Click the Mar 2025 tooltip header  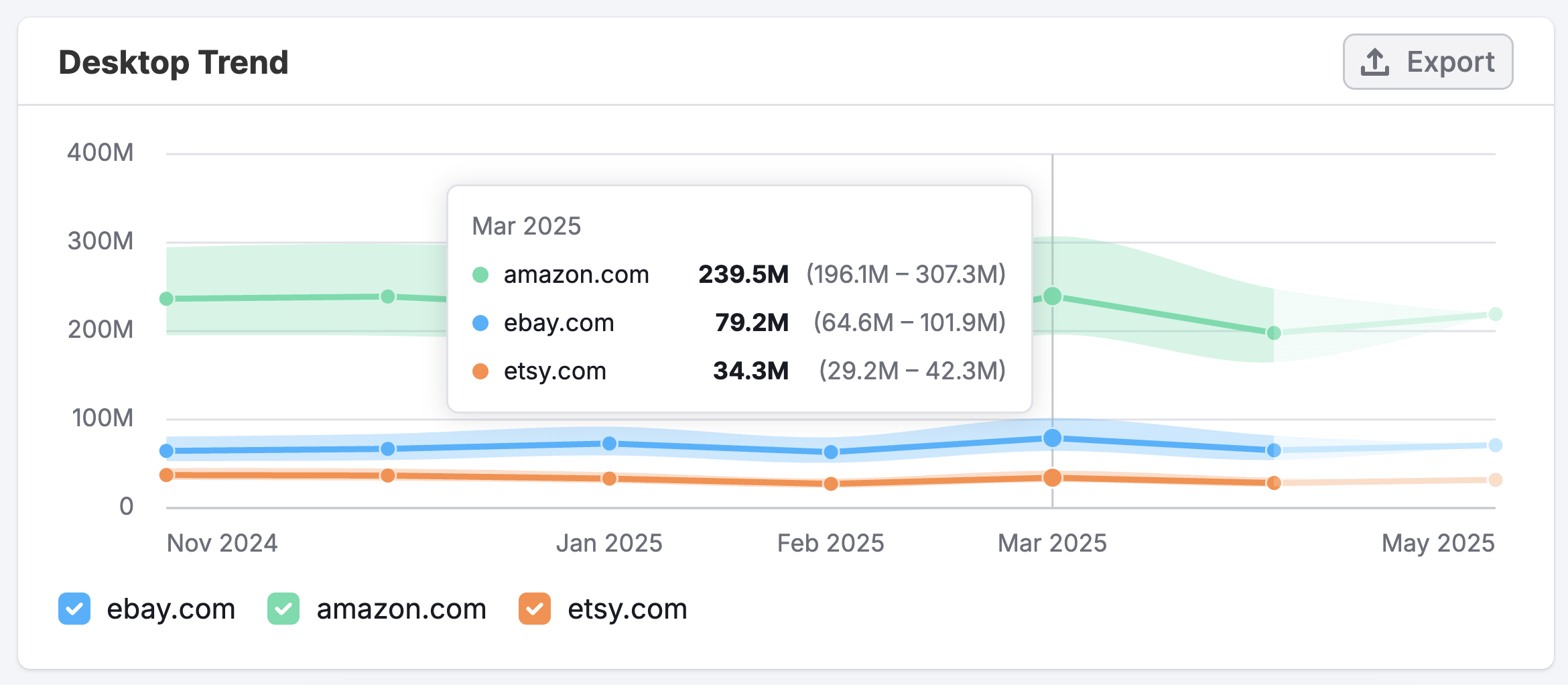(x=527, y=226)
